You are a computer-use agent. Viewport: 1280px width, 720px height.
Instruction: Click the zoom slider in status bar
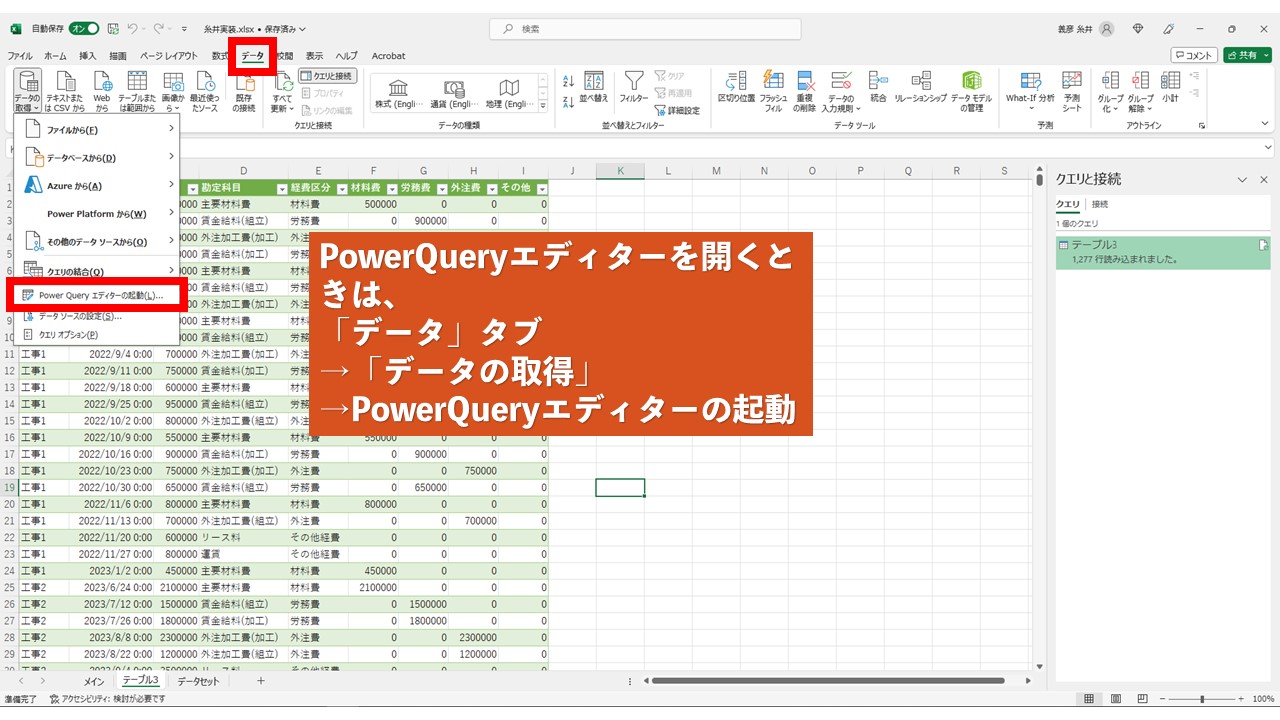(1201, 698)
